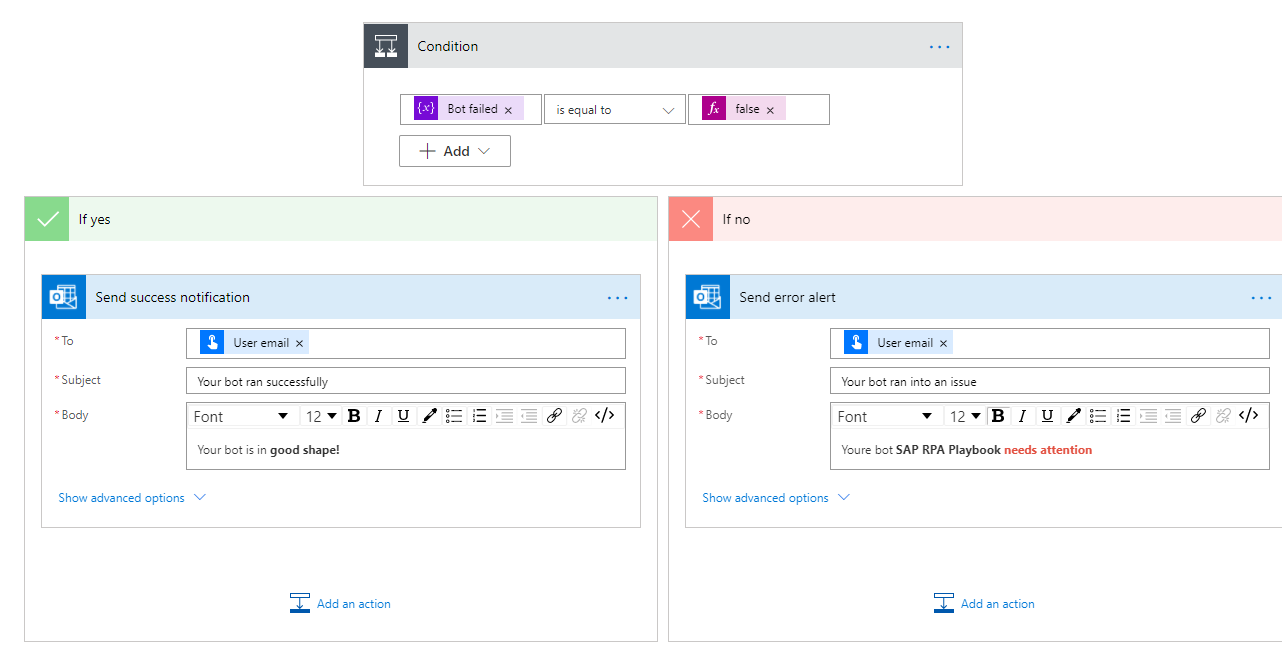Screen dimensions: 1282x653
Task: Click body text 'needs attention' in error alert
Action: [1048, 450]
